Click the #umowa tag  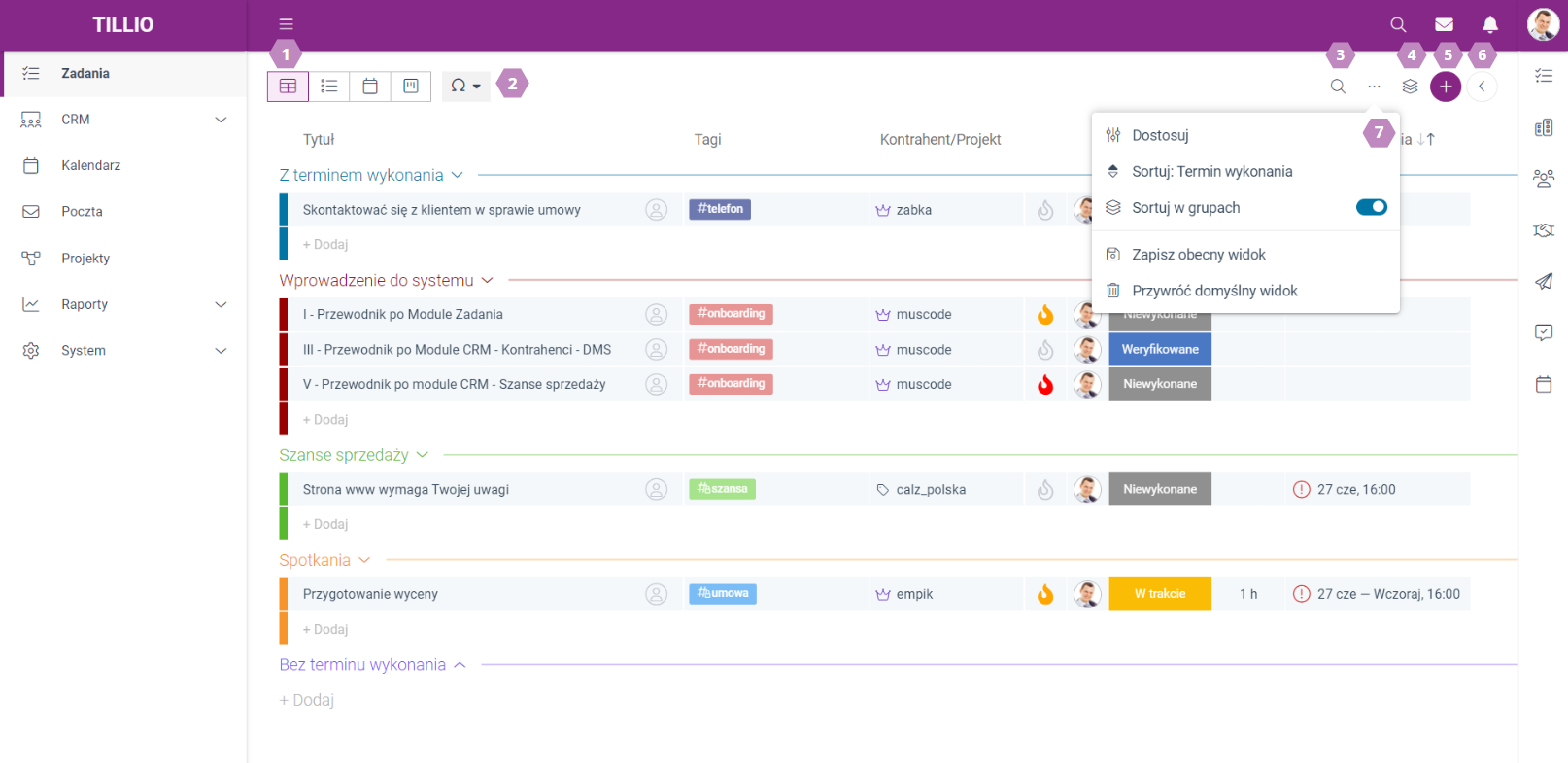(x=723, y=594)
